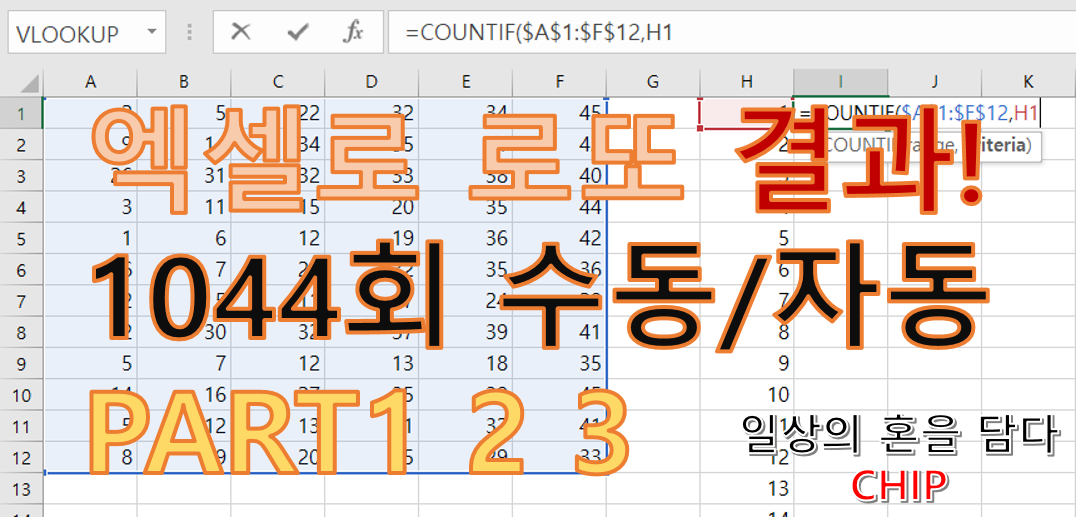
Task: Select row 10 header
Action: click(x=21, y=395)
